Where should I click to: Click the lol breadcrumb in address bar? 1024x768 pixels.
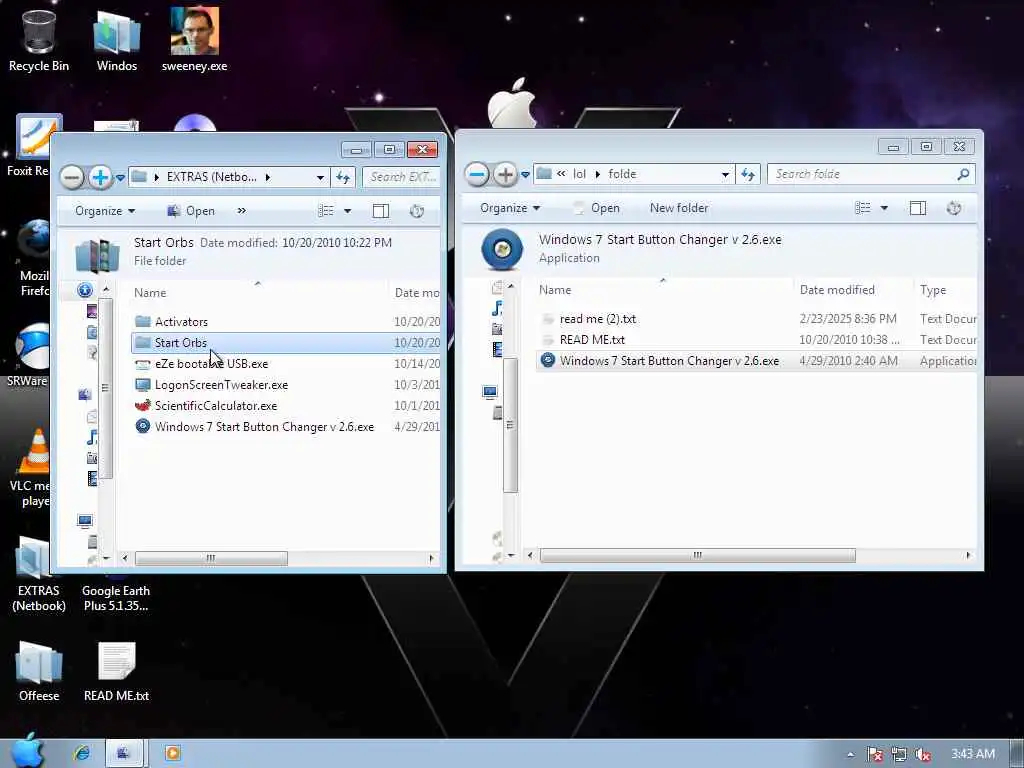[x=579, y=174]
